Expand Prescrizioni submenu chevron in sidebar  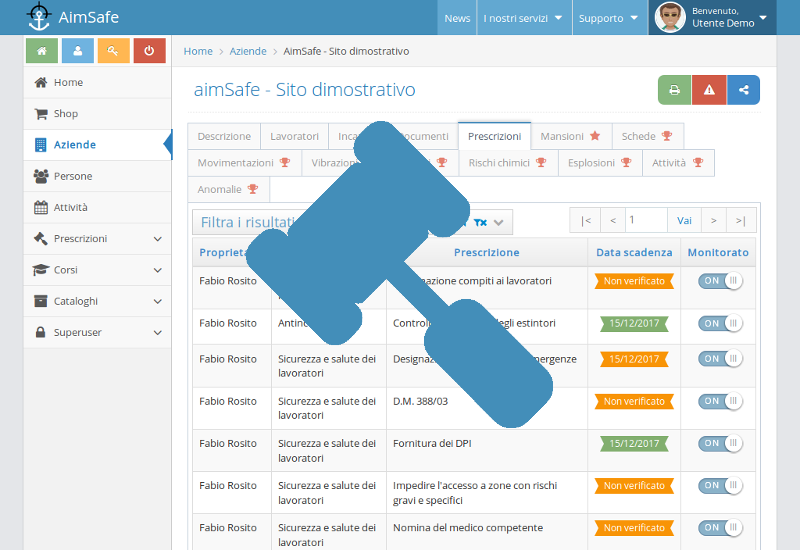158,239
